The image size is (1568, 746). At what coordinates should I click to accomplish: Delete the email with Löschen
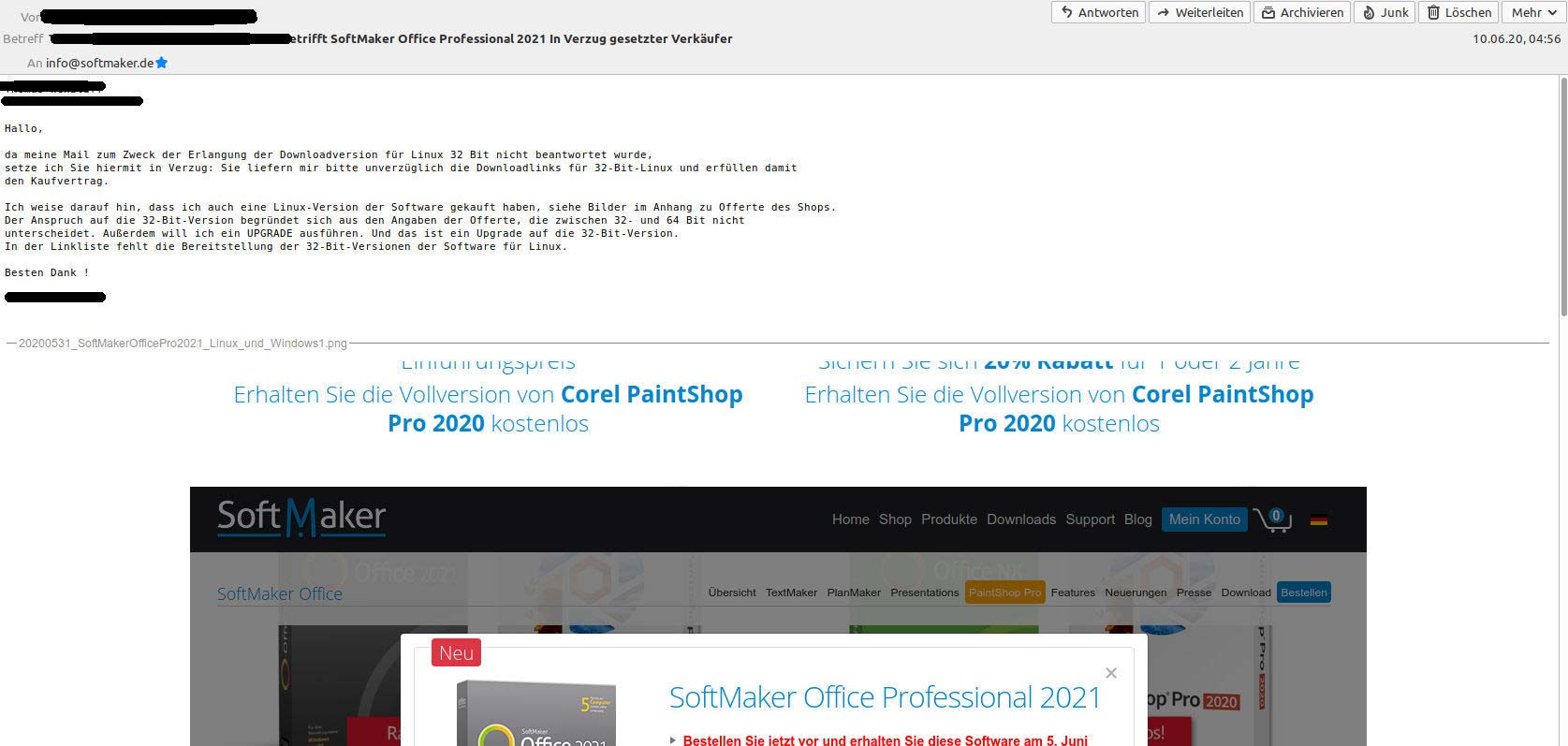(1458, 12)
